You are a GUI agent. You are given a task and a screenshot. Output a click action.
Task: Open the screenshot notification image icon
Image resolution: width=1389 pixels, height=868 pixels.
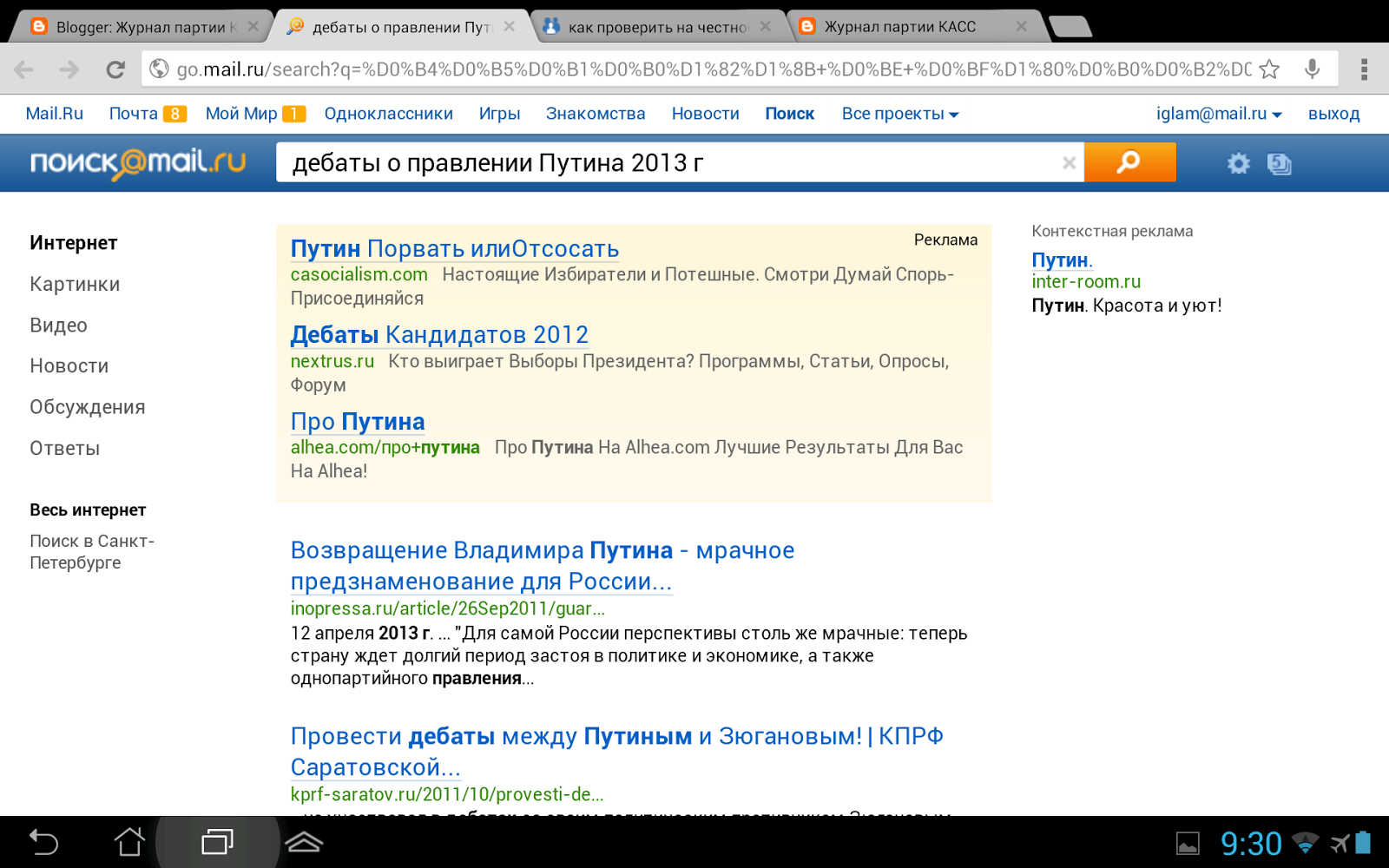click(x=1188, y=844)
